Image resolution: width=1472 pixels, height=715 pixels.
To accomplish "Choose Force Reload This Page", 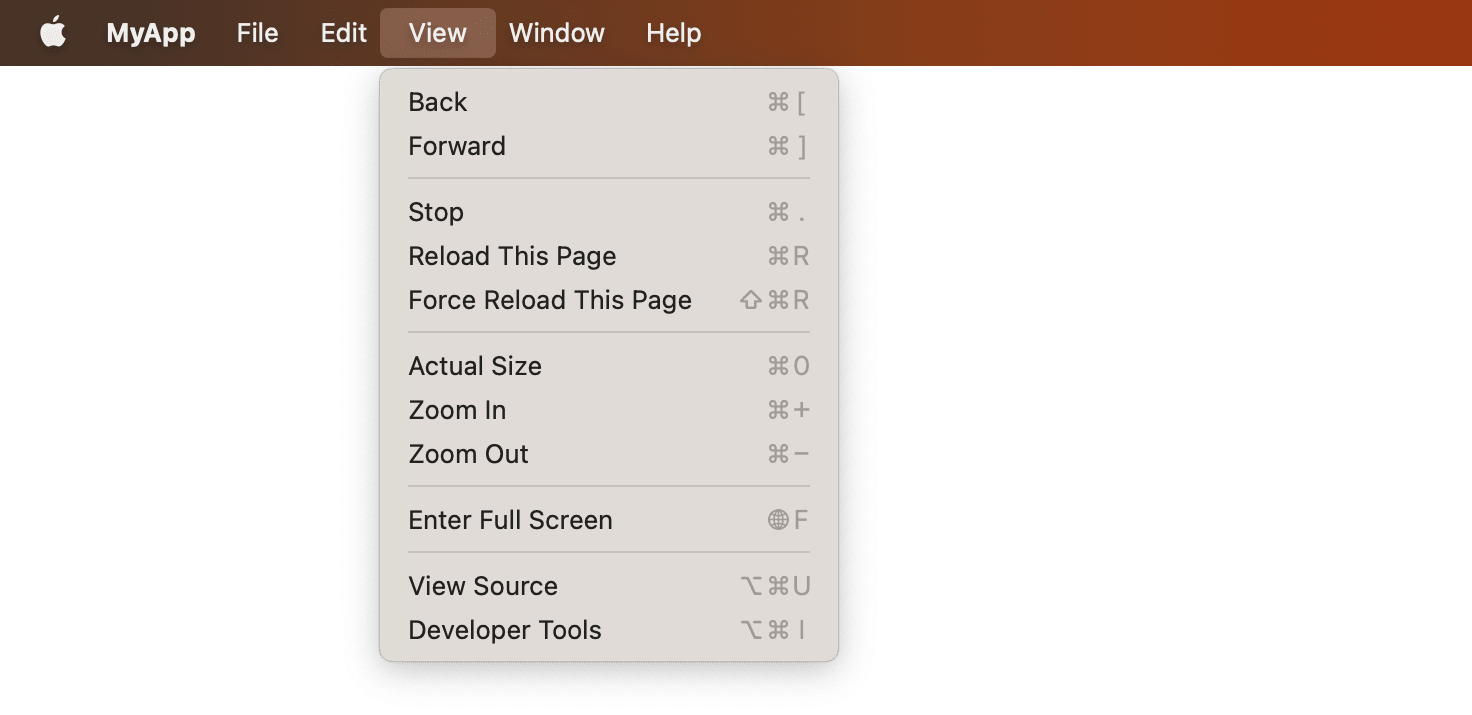I will (550, 299).
